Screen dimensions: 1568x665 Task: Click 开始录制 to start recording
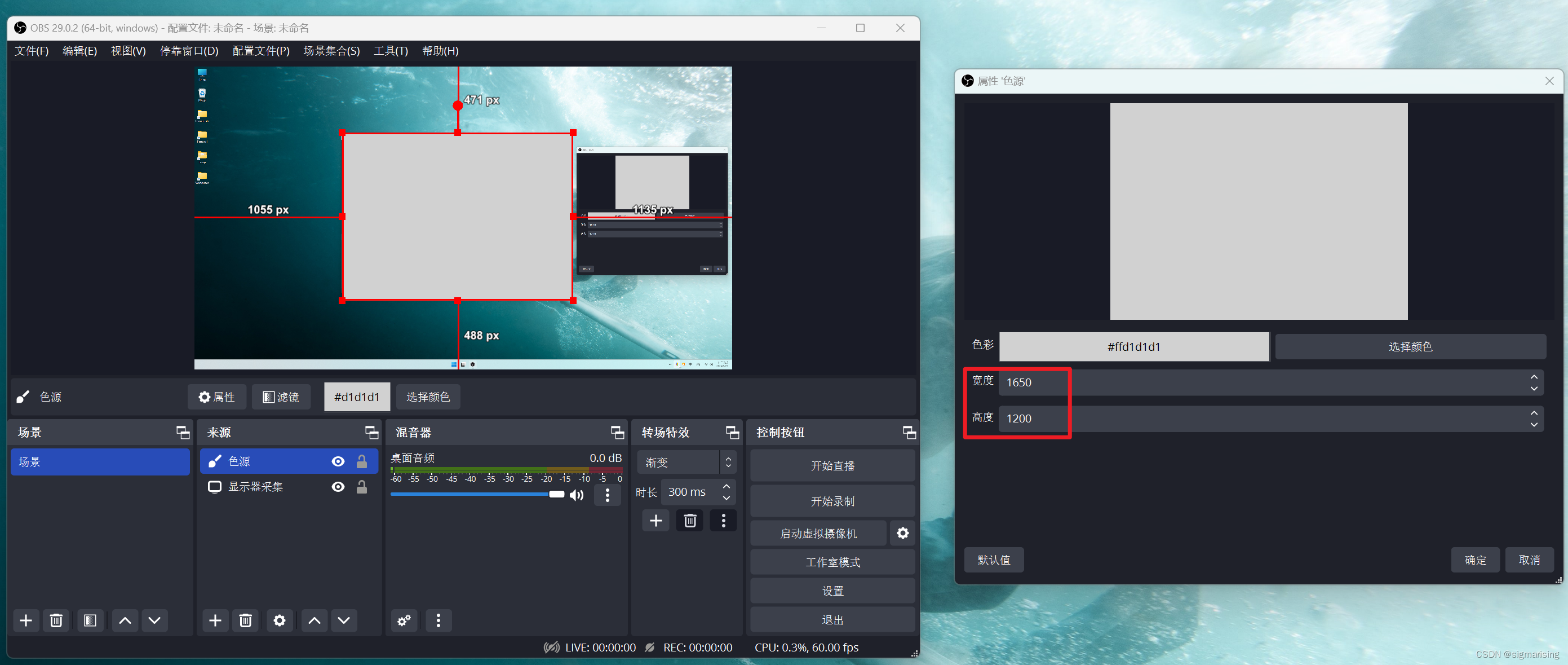coord(832,501)
